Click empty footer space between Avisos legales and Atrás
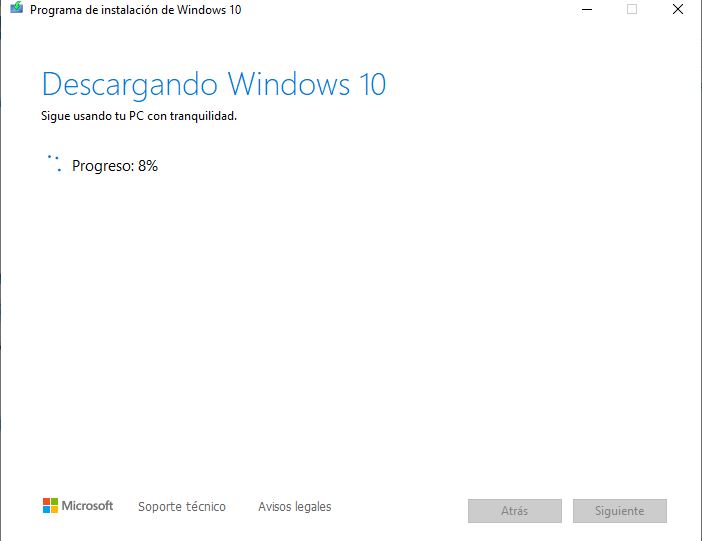This screenshot has width=702, height=541. [x=400, y=508]
